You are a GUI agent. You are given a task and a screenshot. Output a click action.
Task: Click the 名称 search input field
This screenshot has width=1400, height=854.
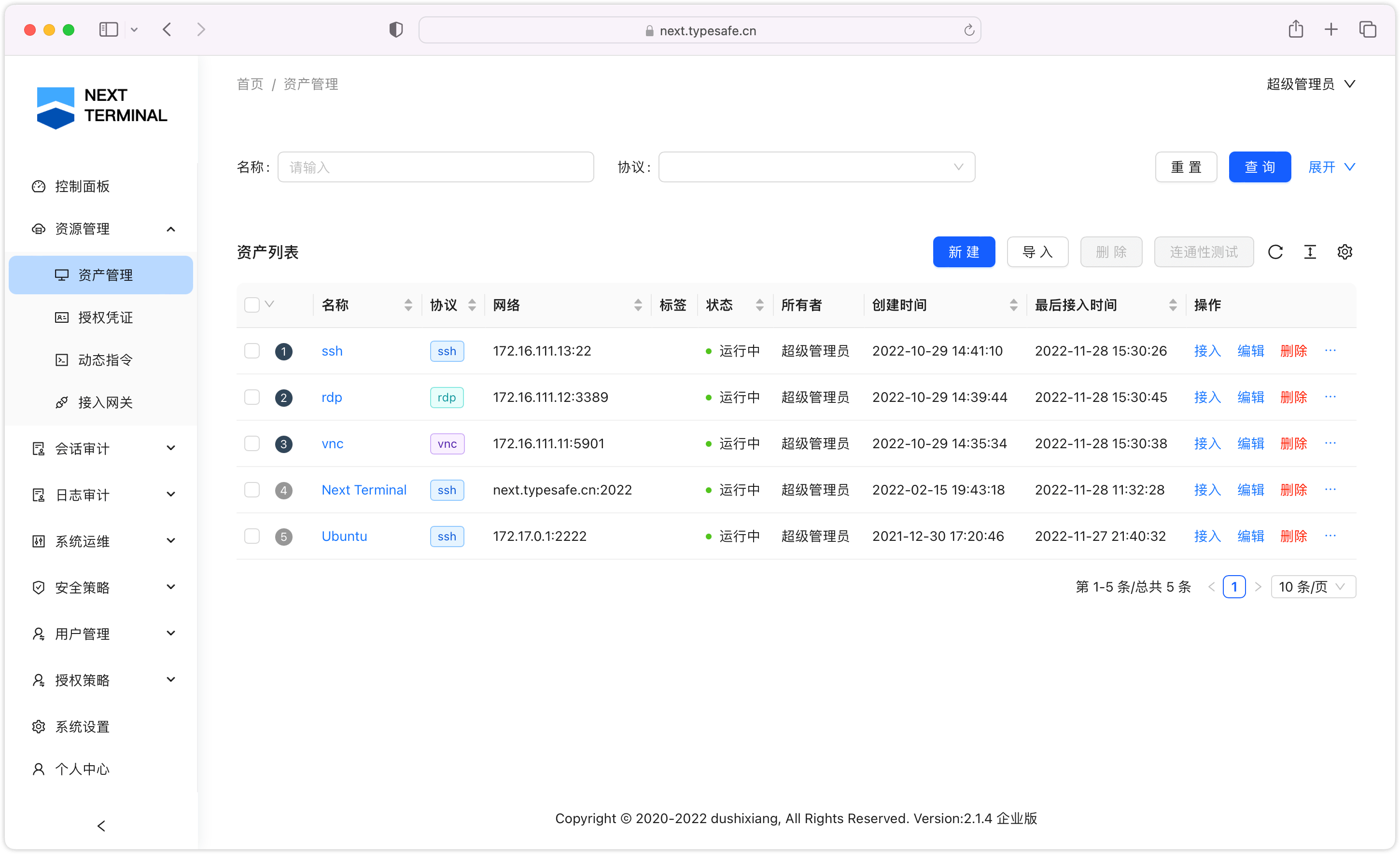(x=436, y=167)
